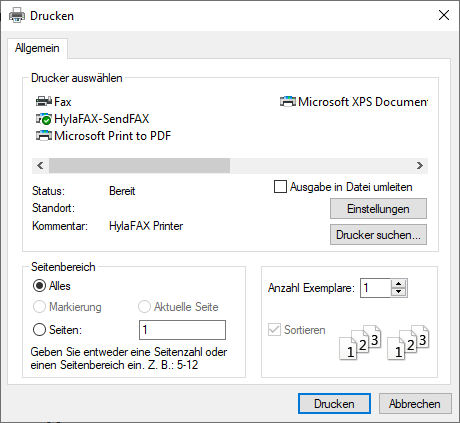Viewport: 460px width, 423px height.
Task: Click the Drucker suchen... button
Action: [378, 235]
